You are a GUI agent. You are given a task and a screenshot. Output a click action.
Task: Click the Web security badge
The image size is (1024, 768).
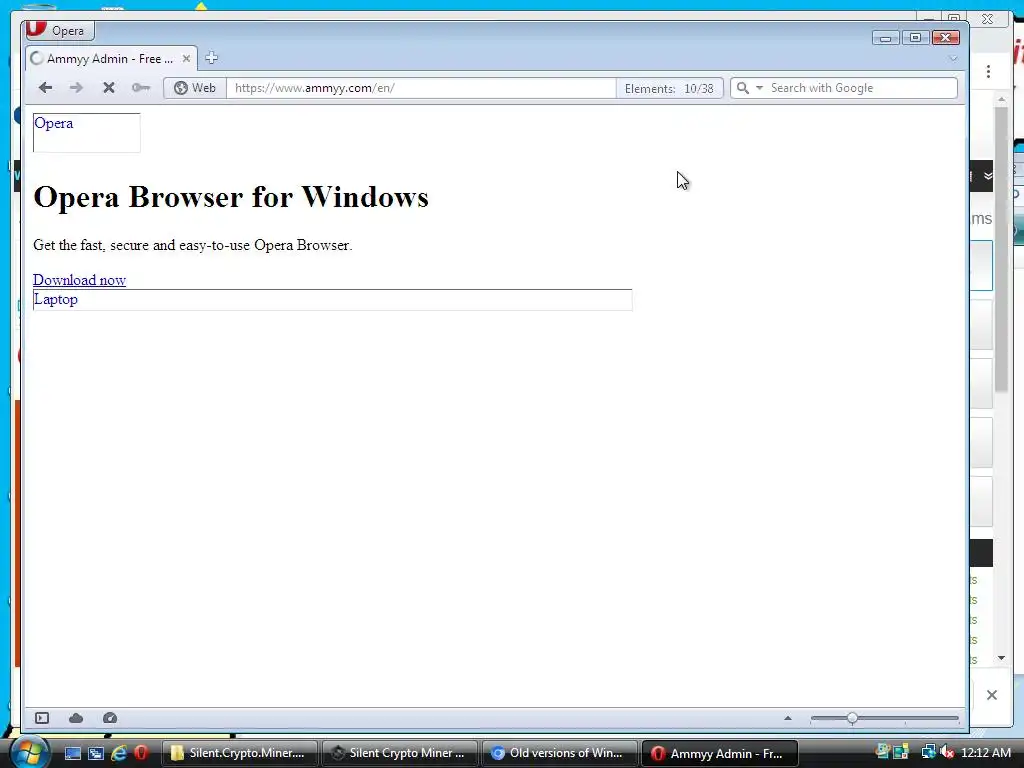(195, 88)
